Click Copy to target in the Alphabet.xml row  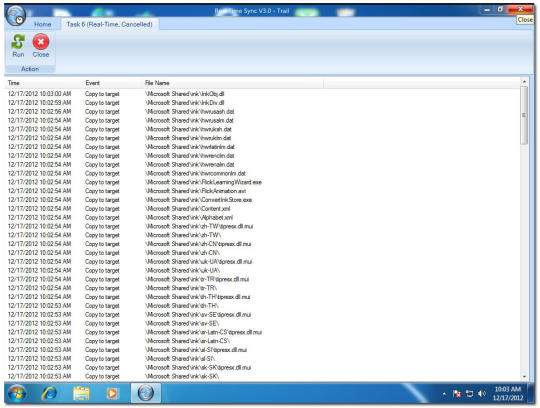(x=102, y=218)
